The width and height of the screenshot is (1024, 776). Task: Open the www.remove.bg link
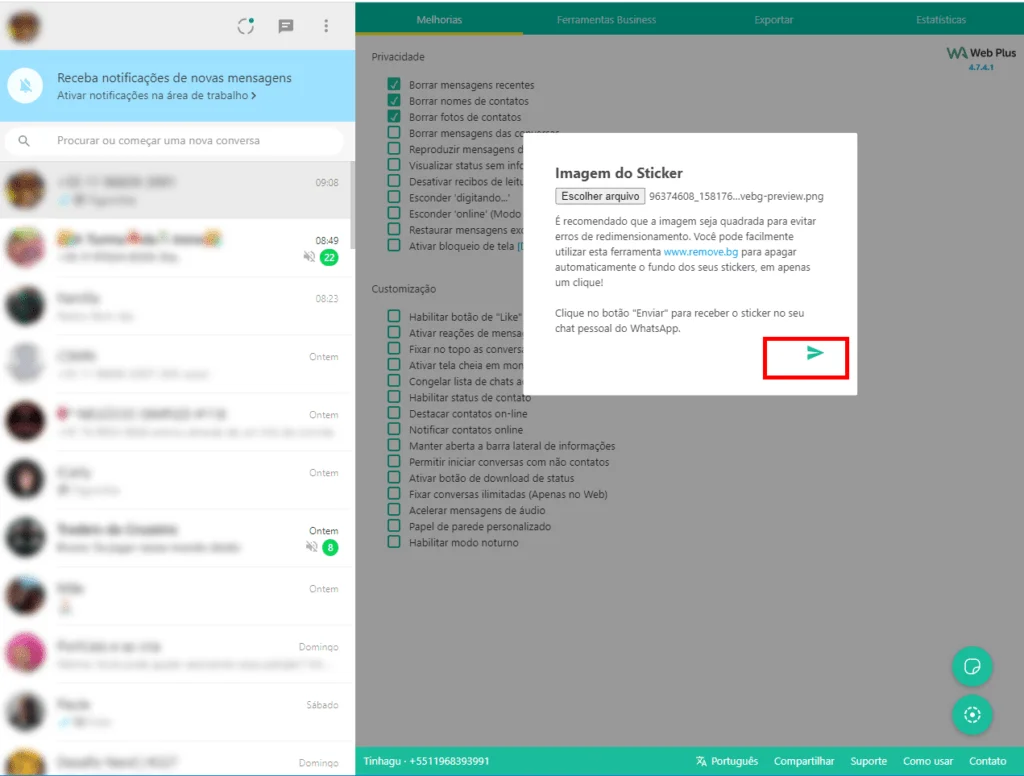[702, 254]
